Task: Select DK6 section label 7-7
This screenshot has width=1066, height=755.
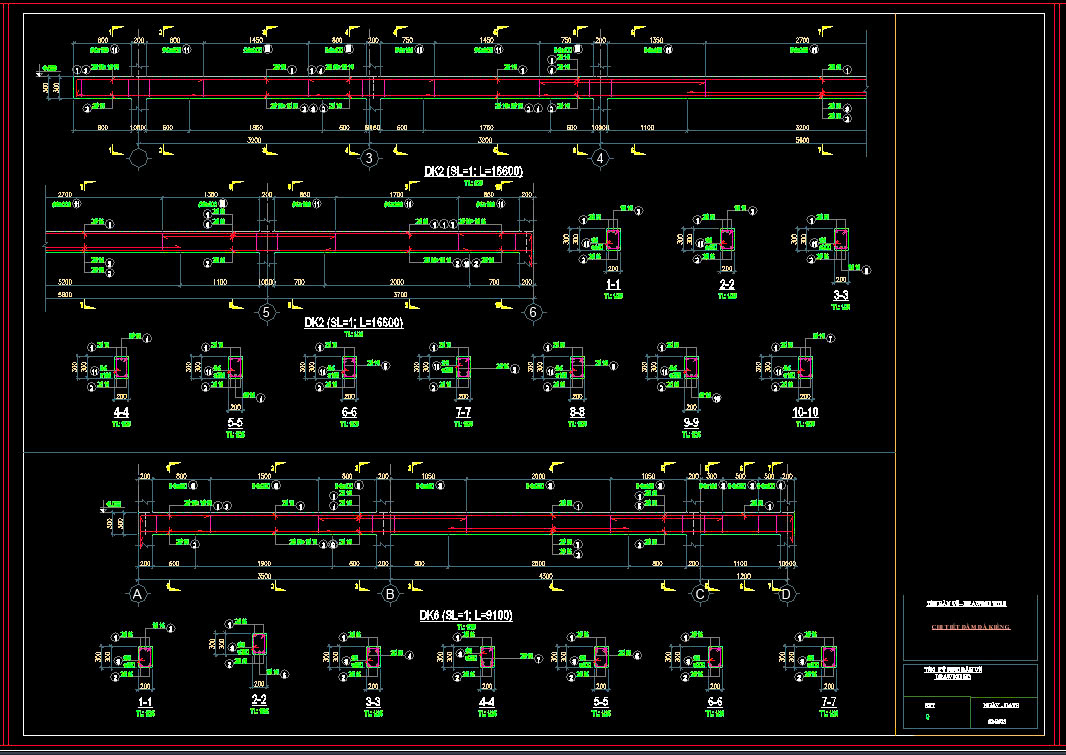Action: pyautogui.click(x=828, y=702)
